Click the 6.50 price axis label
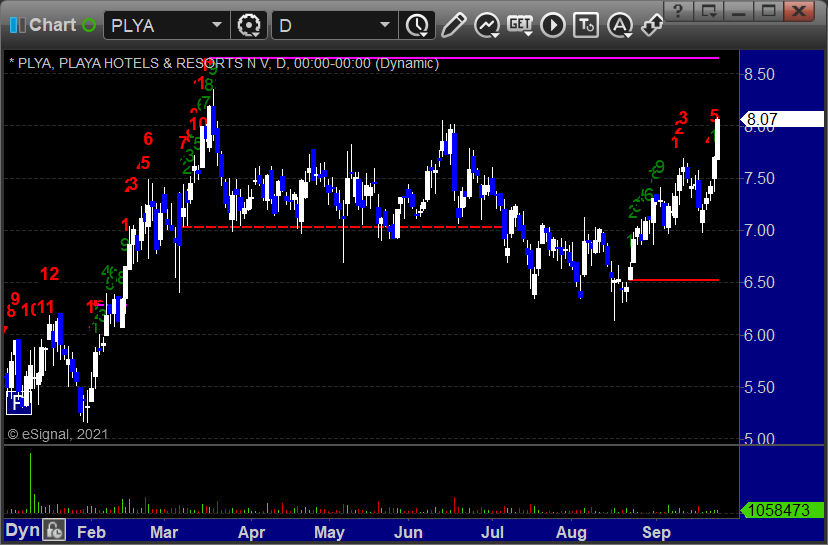Screen dimensions: 828x545 tap(759, 282)
